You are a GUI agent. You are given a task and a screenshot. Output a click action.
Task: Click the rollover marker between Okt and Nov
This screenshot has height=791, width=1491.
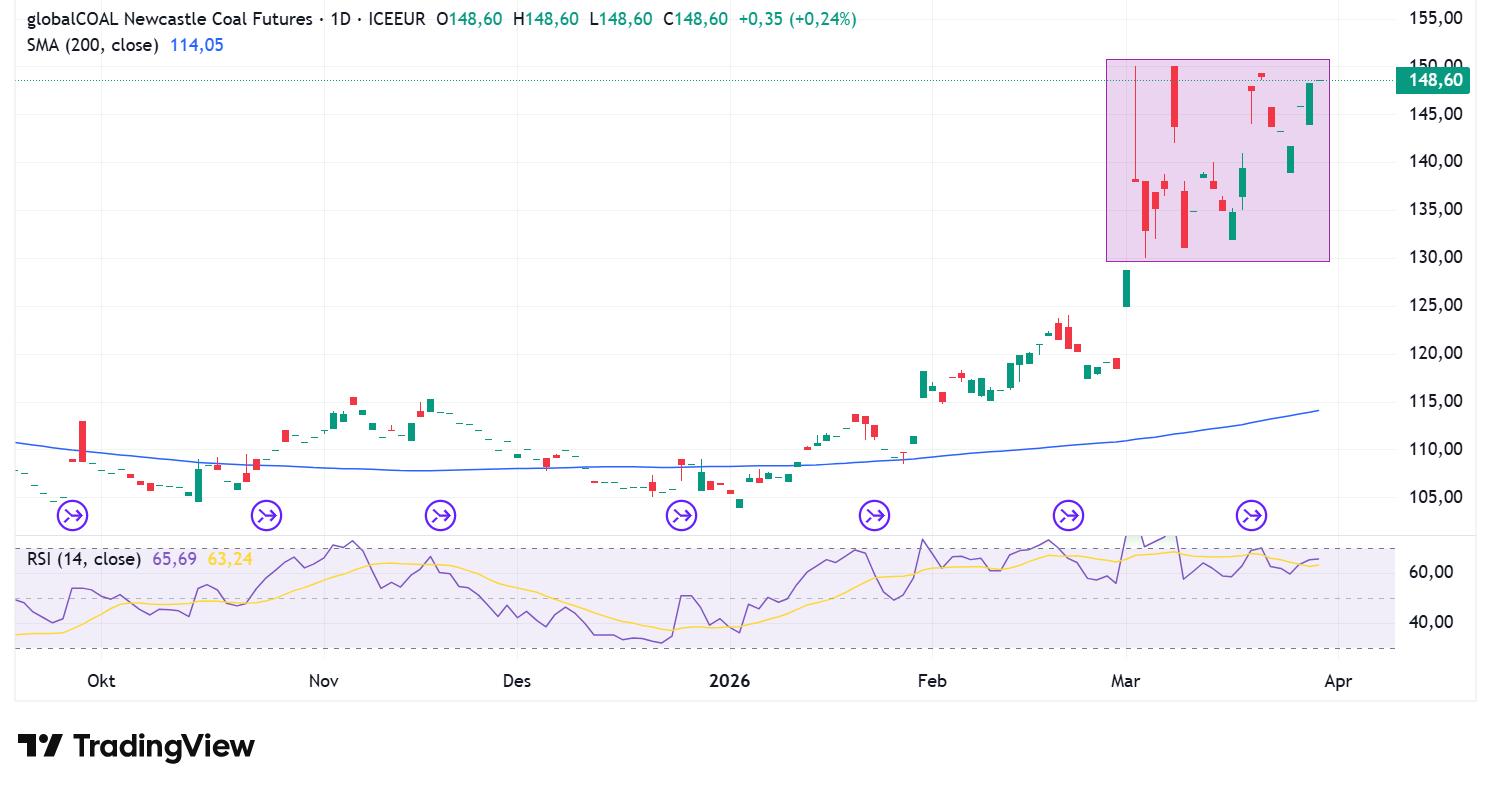266,516
